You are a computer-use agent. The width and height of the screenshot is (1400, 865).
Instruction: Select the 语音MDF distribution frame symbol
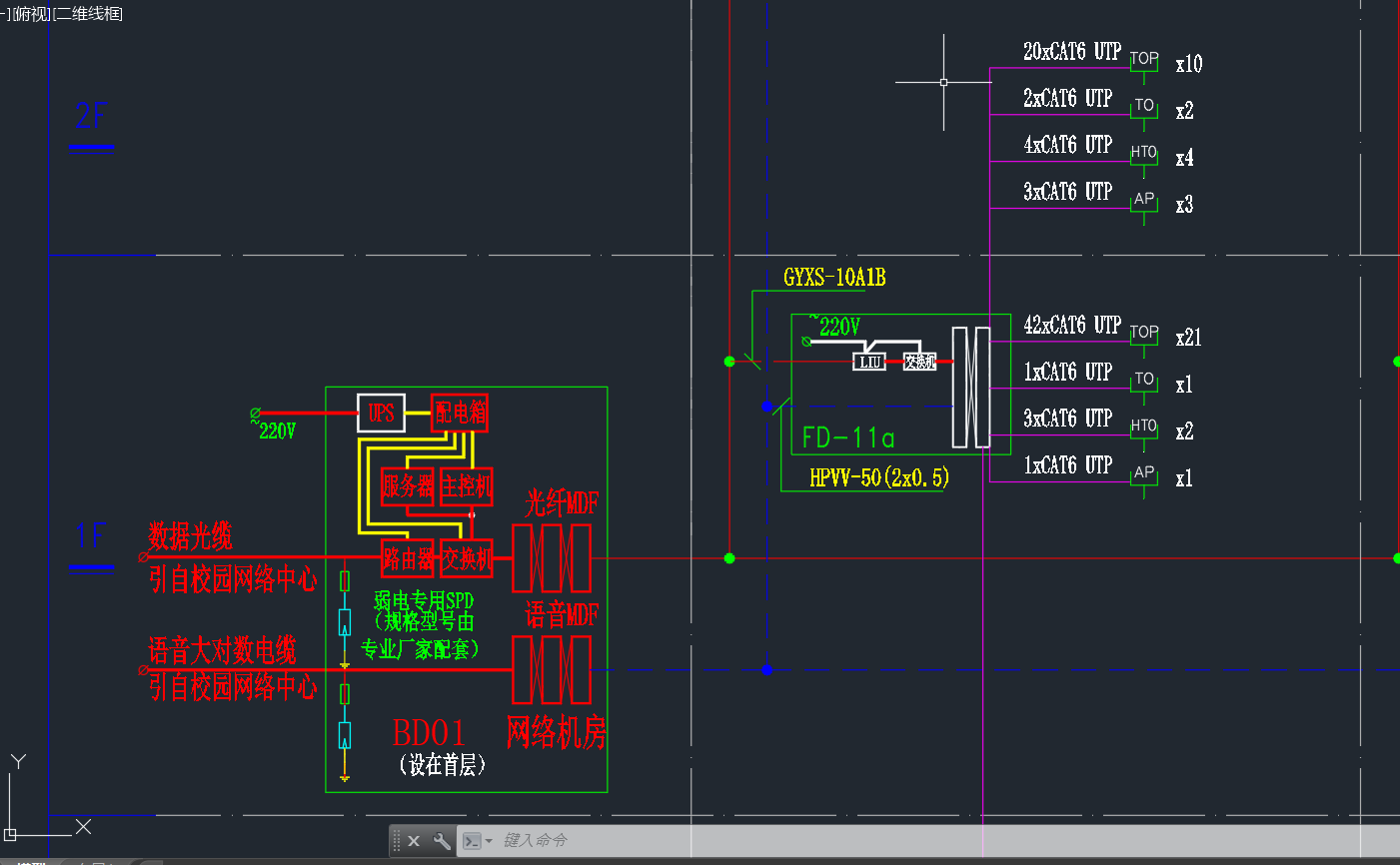552,669
